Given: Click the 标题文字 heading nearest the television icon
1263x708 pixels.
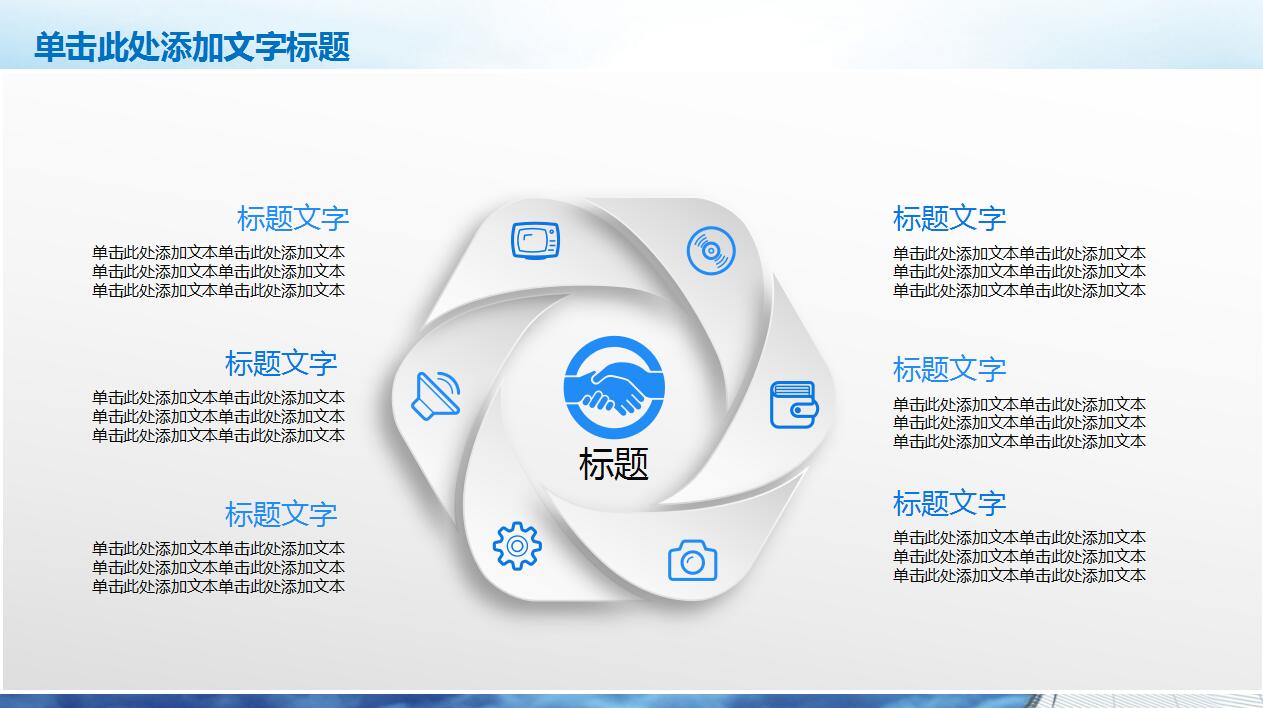Looking at the screenshot, I should click(293, 218).
